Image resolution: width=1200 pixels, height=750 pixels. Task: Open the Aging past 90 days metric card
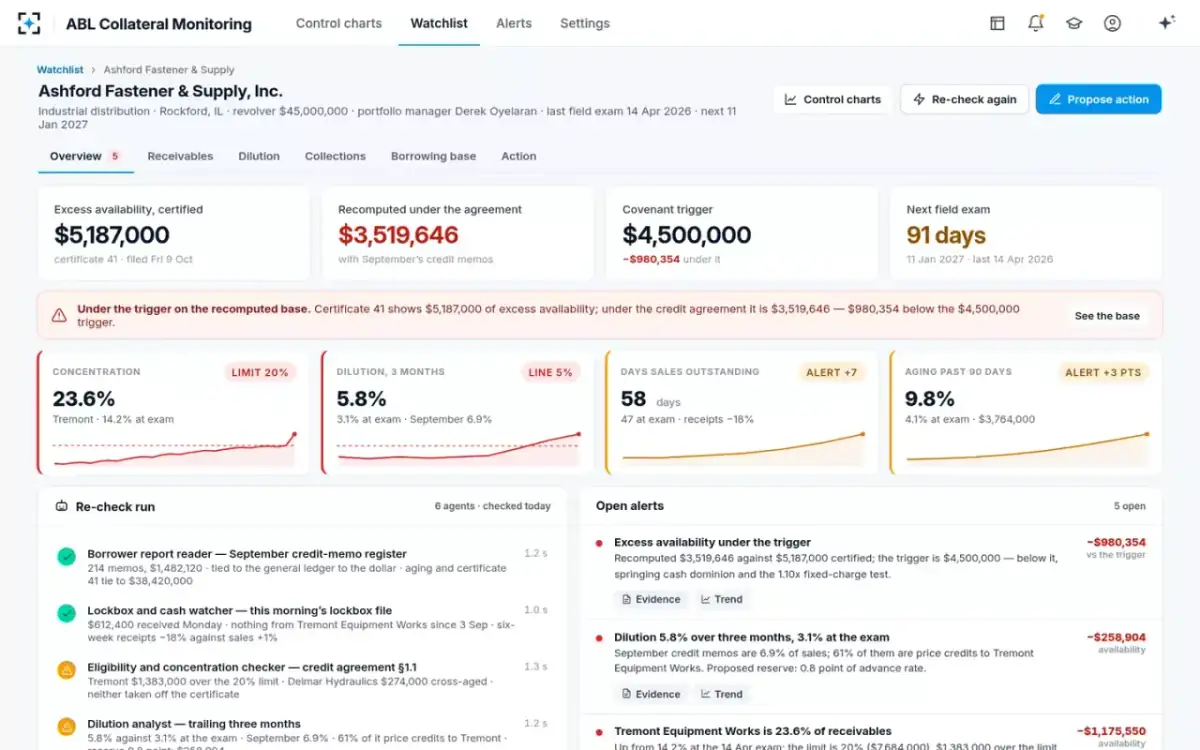tap(1026, 412)
